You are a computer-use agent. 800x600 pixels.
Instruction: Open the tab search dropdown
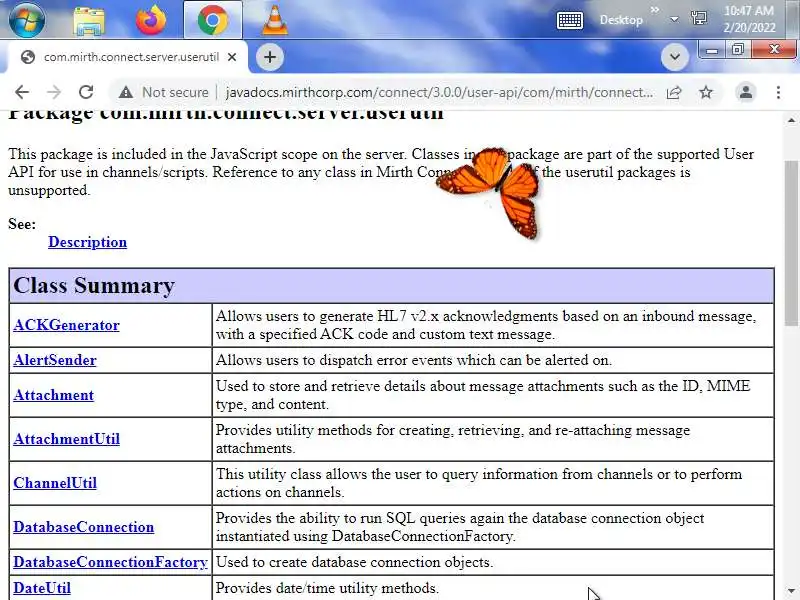tap(674, 57)
